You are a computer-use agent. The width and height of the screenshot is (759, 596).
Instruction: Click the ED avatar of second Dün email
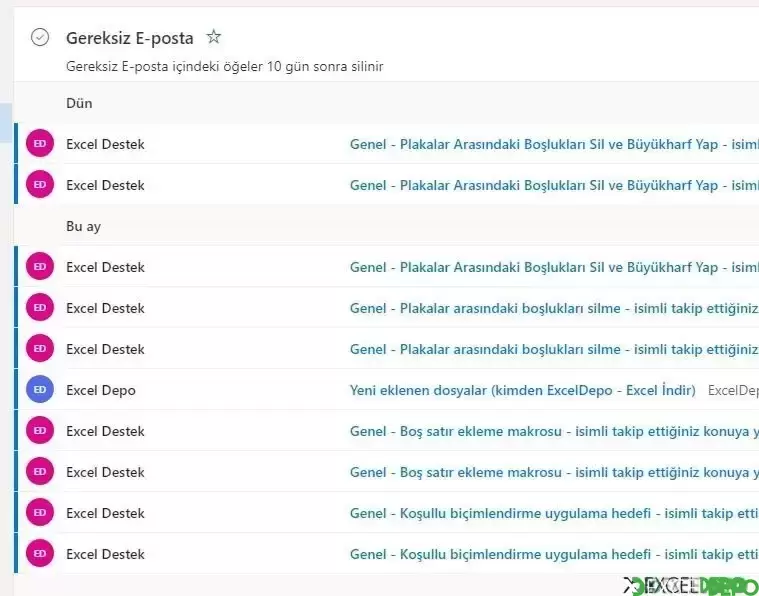click(x=40, y=184)
